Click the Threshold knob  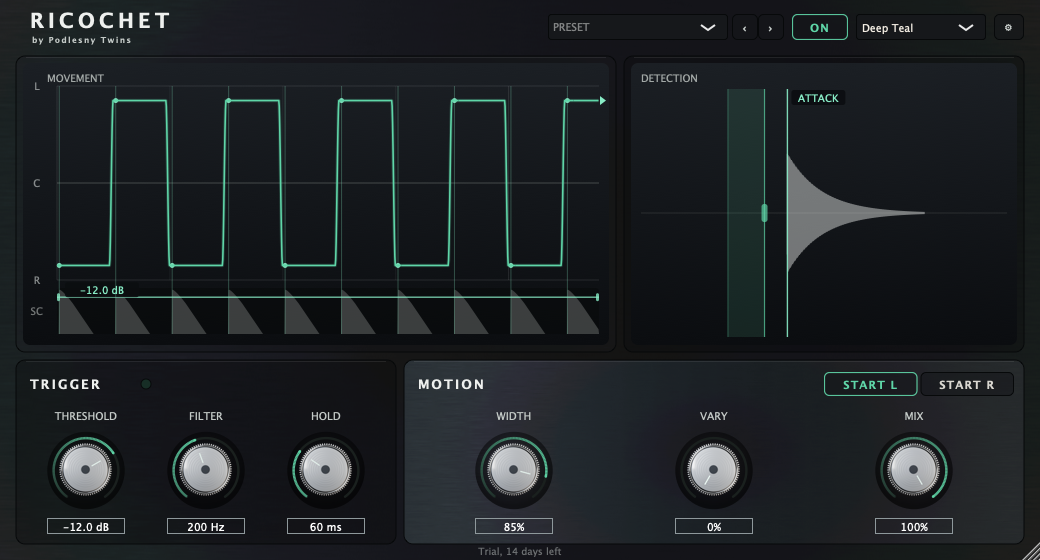[x=86, y=470]
